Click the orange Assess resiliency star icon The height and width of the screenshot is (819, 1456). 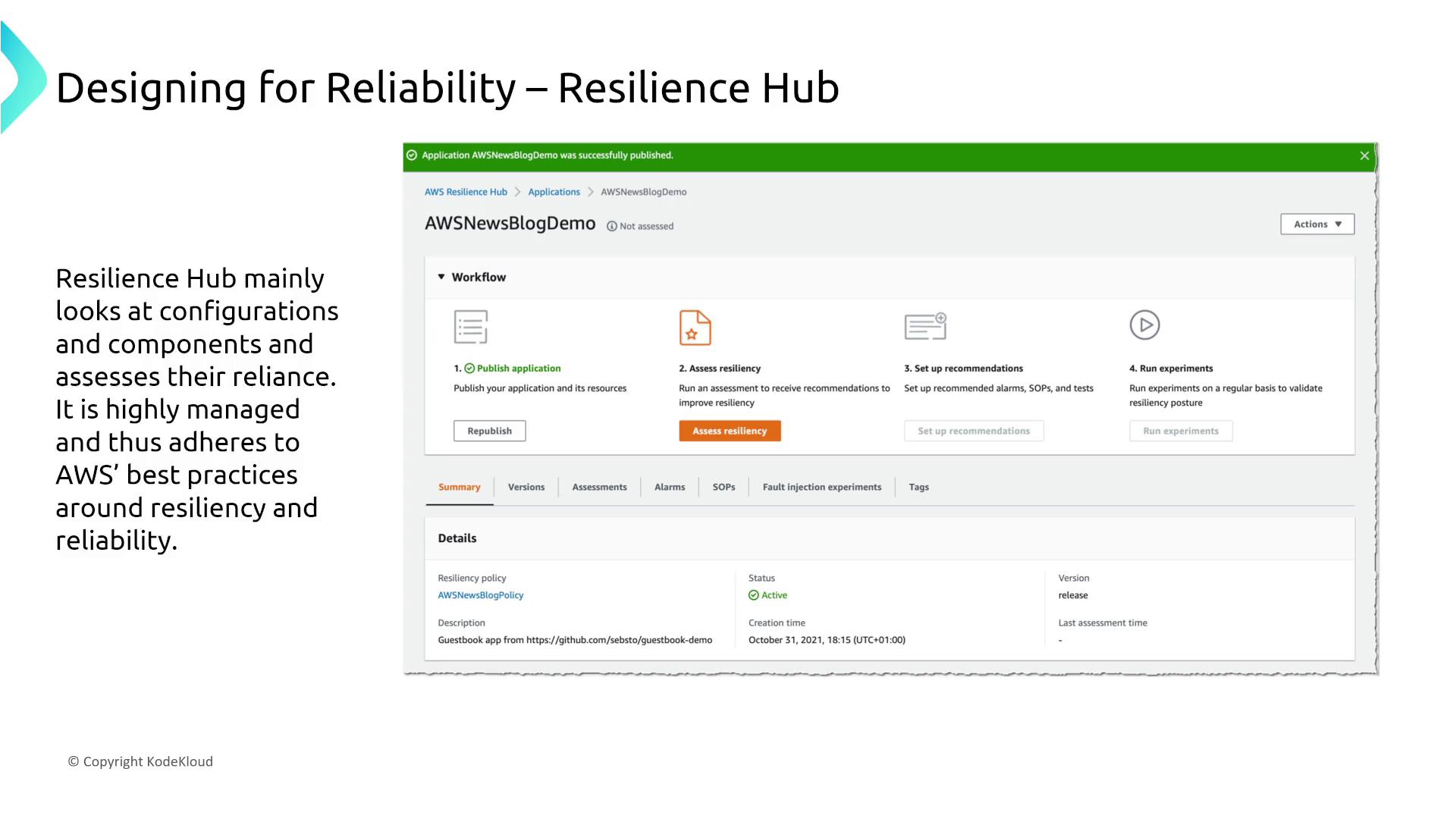pyautogui.click(x=695, y=328)
